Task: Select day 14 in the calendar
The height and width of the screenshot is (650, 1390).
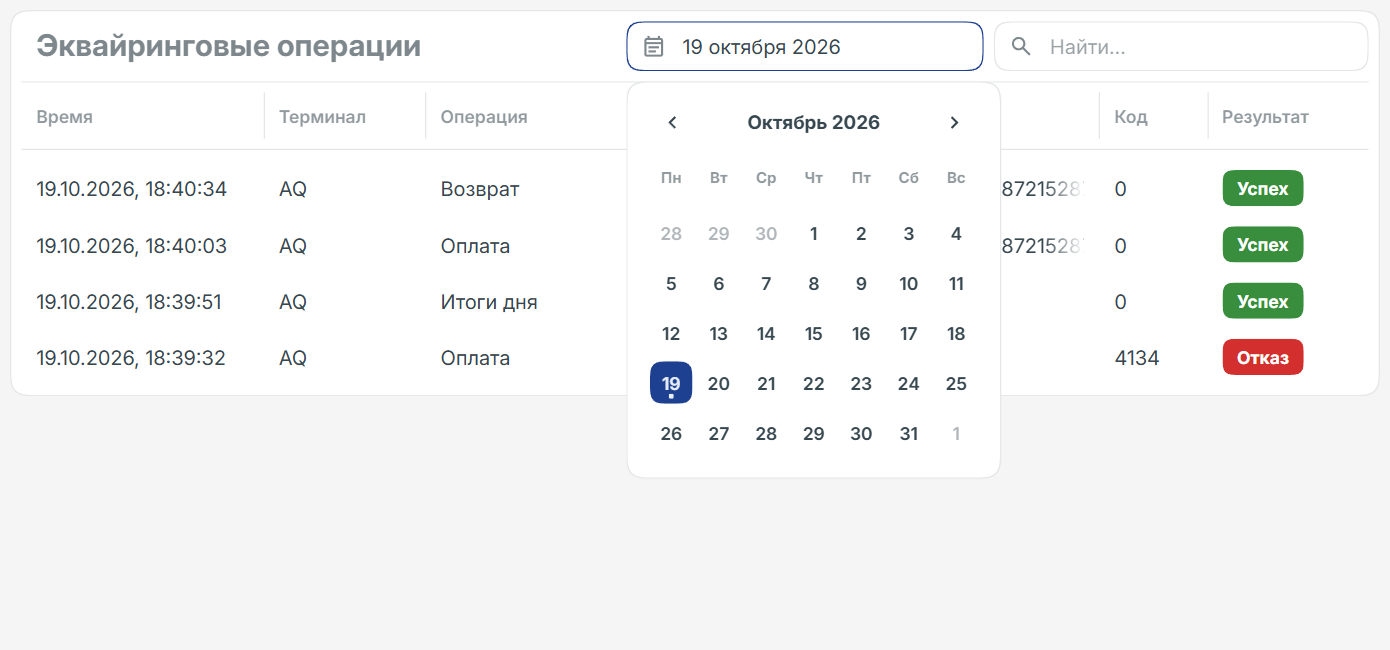Action: [766, 334]
